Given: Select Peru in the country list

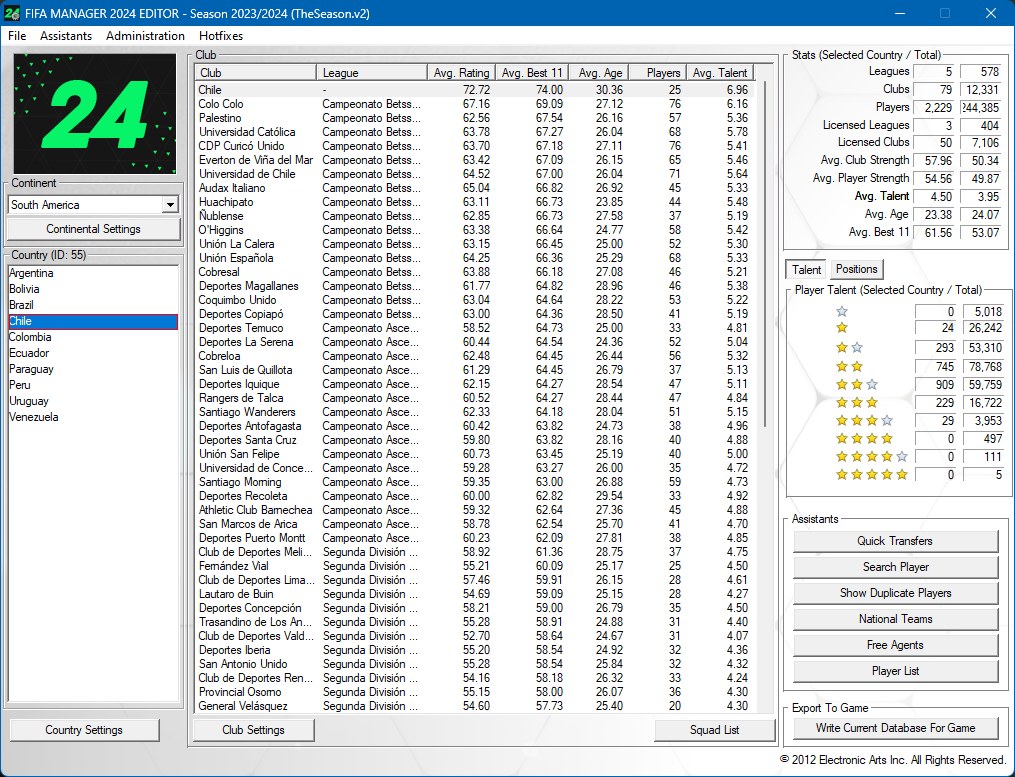Looking at the screenshot, I should click(x=93, y=385).
